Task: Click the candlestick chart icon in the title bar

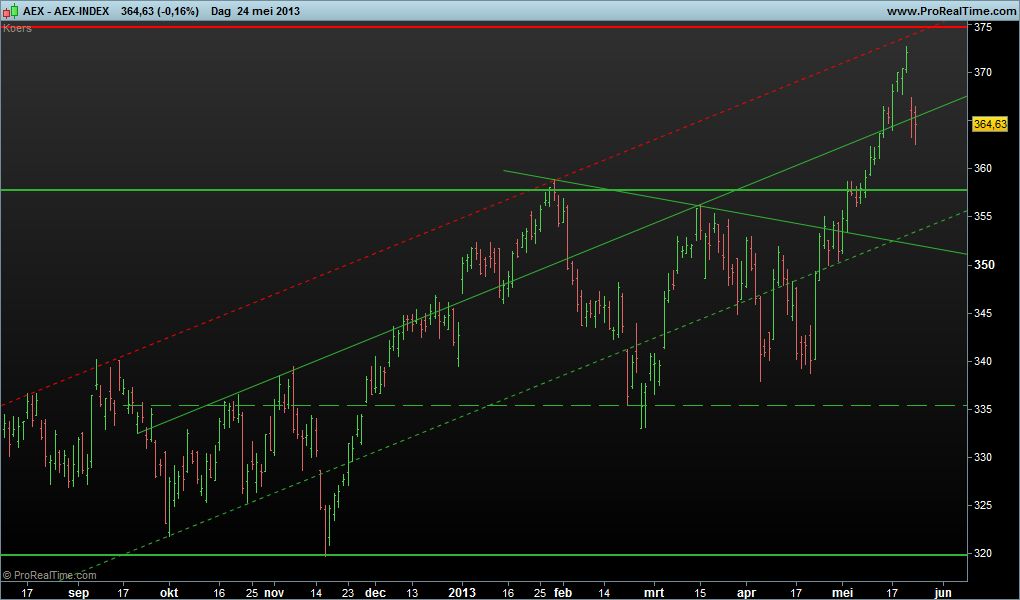Action: pyautogui.click(x=10, y=11)
